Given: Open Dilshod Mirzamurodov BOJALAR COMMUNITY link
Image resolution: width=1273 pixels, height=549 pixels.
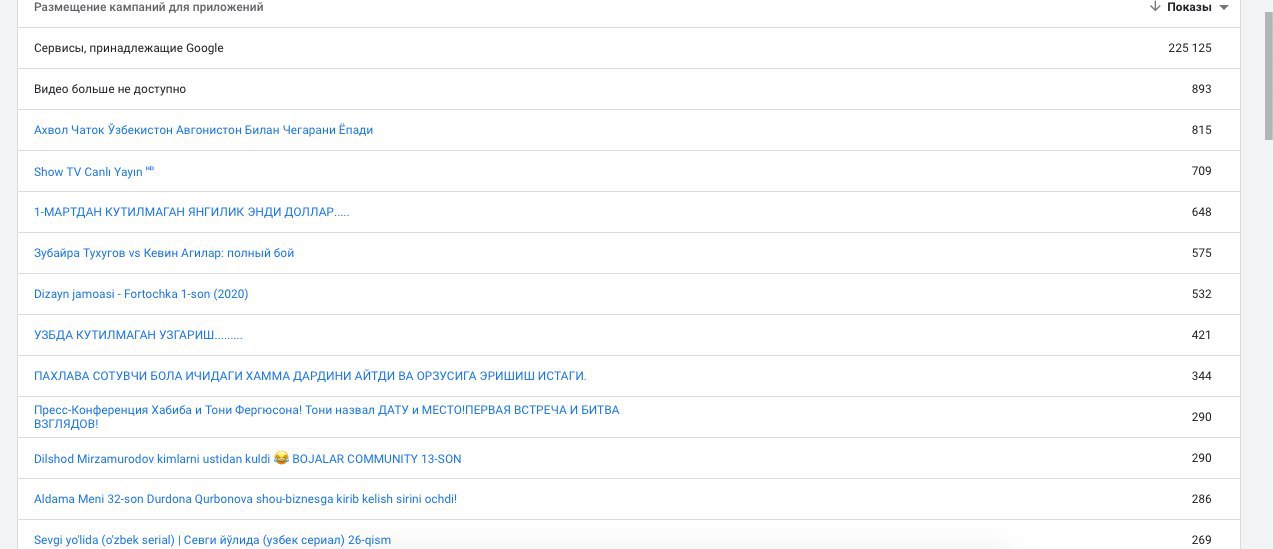Looking at the screenshot, I should 248,459.
